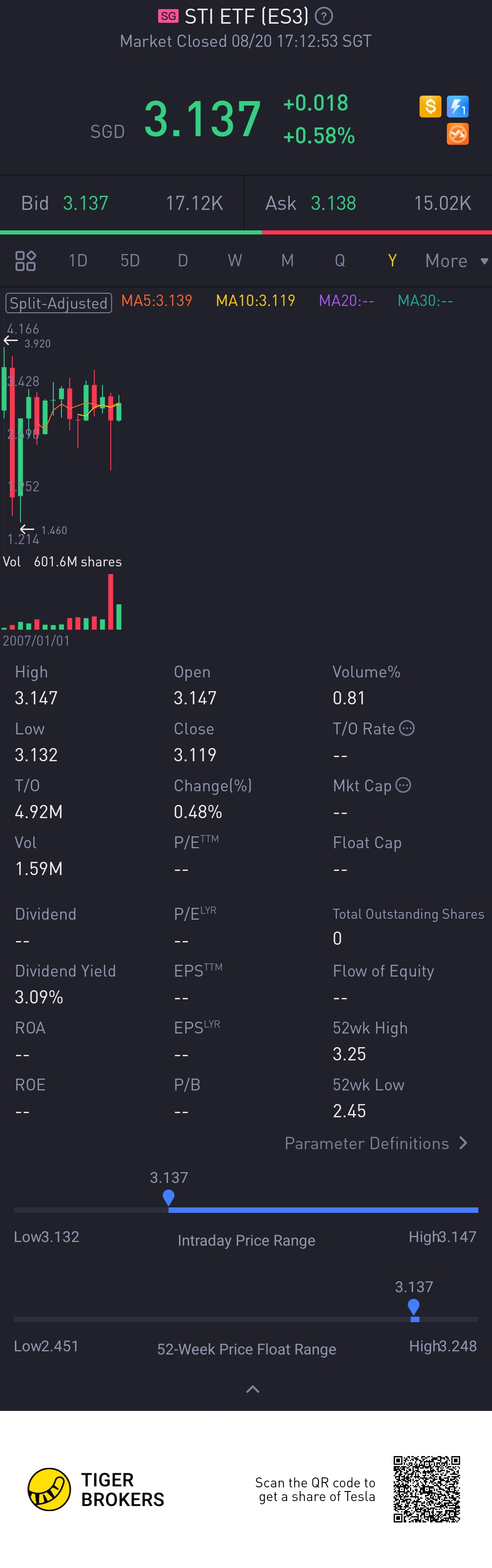The width and height of the screenshot is (492, 1568).
Task: Tap the yellow dollar sign badge
Action: 430,107
